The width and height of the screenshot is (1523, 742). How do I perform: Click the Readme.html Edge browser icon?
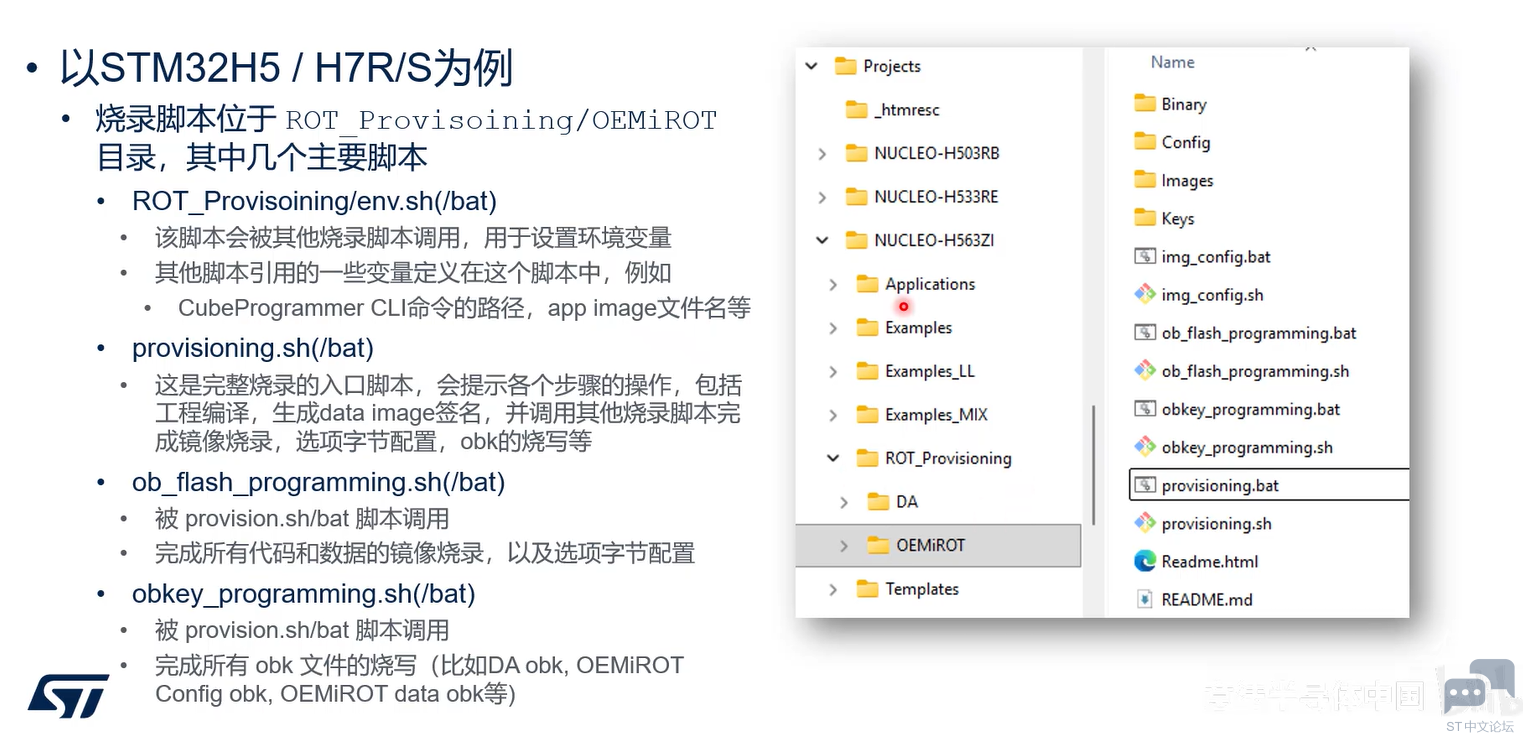point(1145,561)
